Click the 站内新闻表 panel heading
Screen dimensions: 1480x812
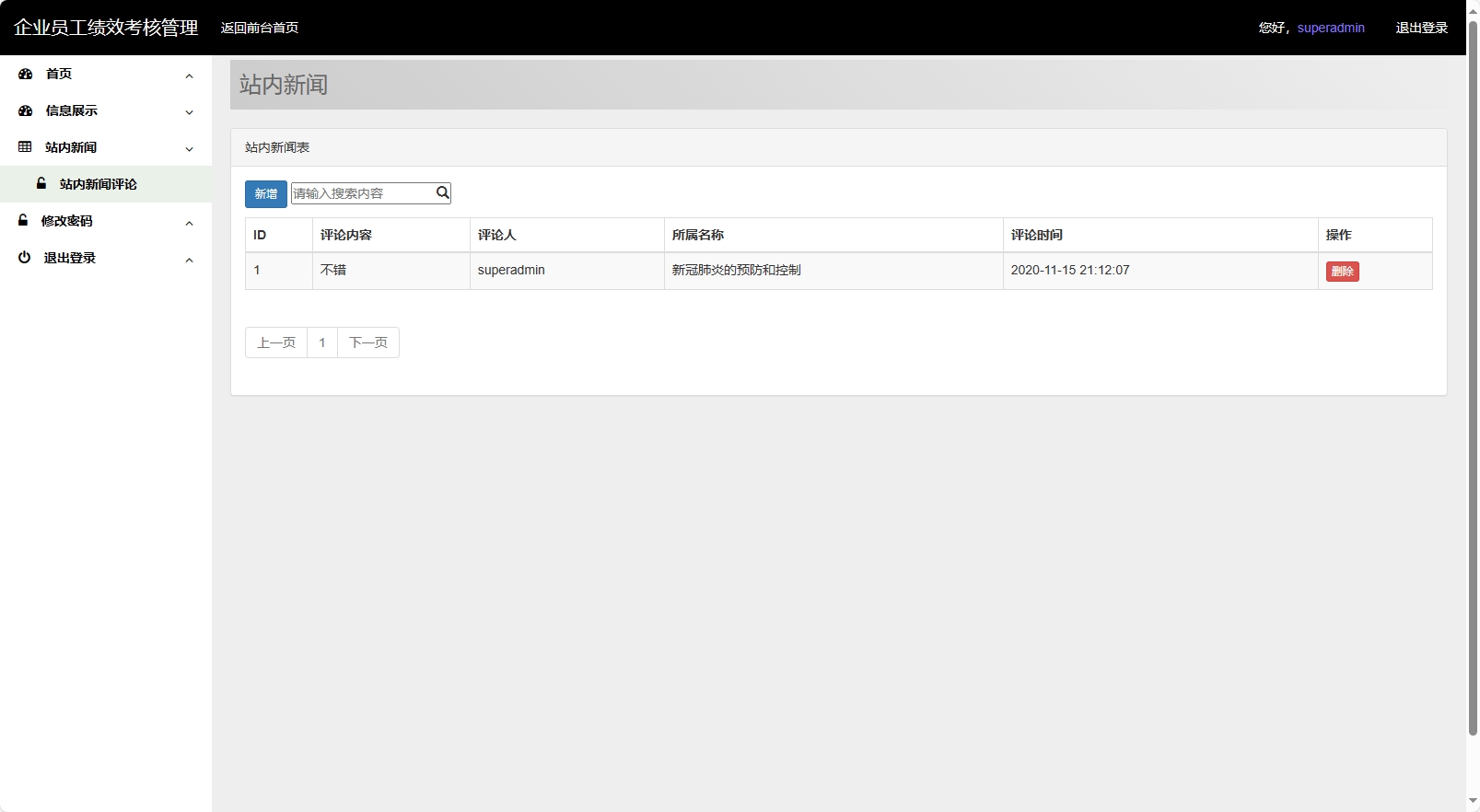tap(277, 147)
